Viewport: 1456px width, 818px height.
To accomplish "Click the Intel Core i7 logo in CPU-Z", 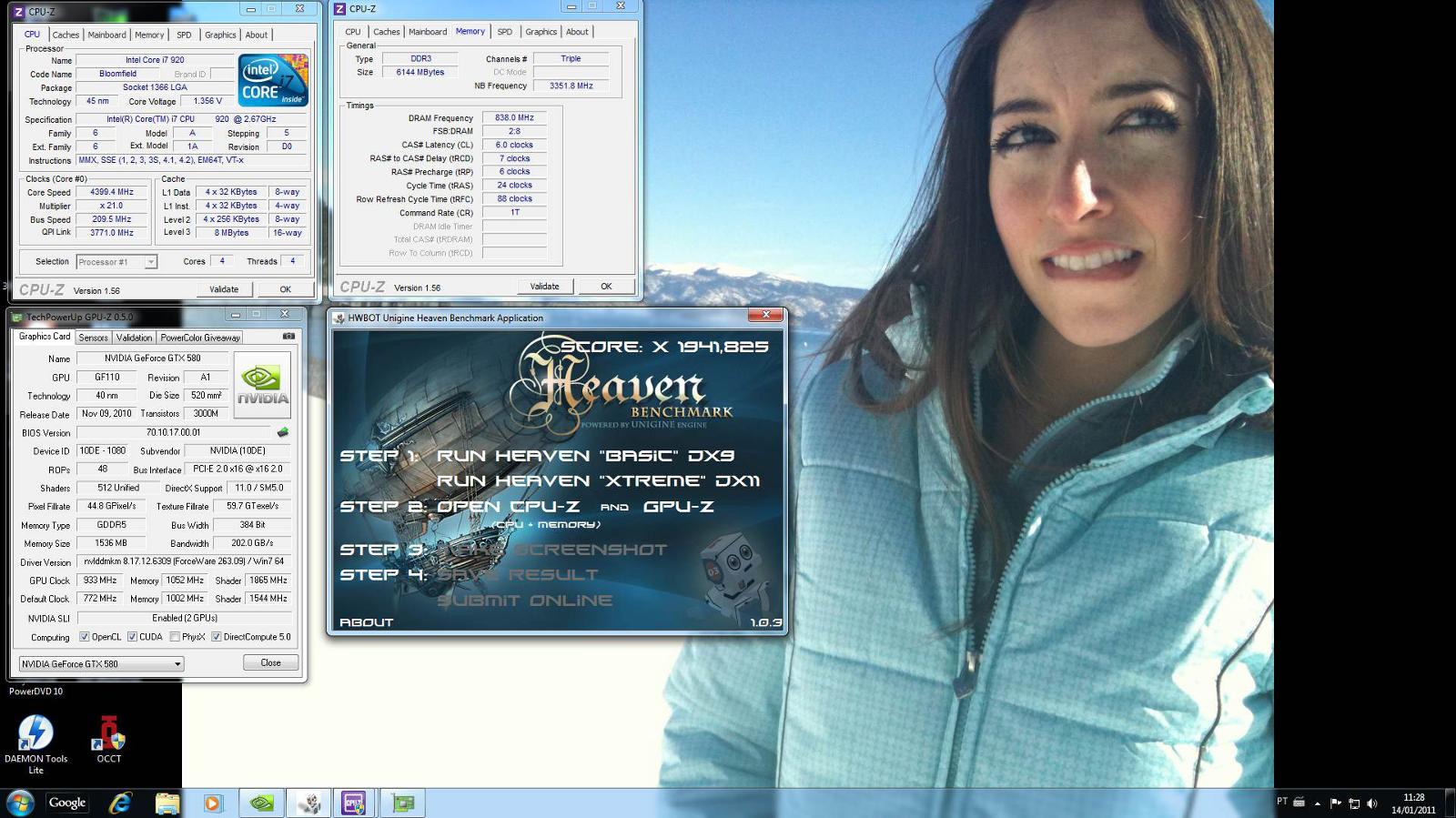I will point(273,80).
